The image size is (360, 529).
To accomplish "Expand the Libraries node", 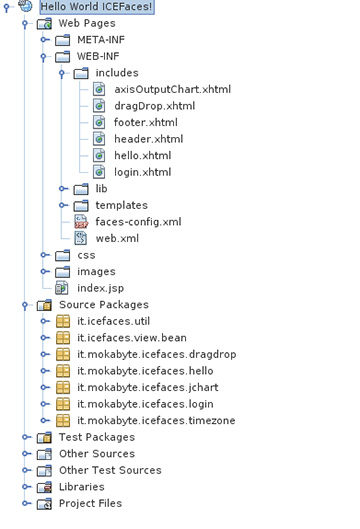I will click(x=26, y=486).
